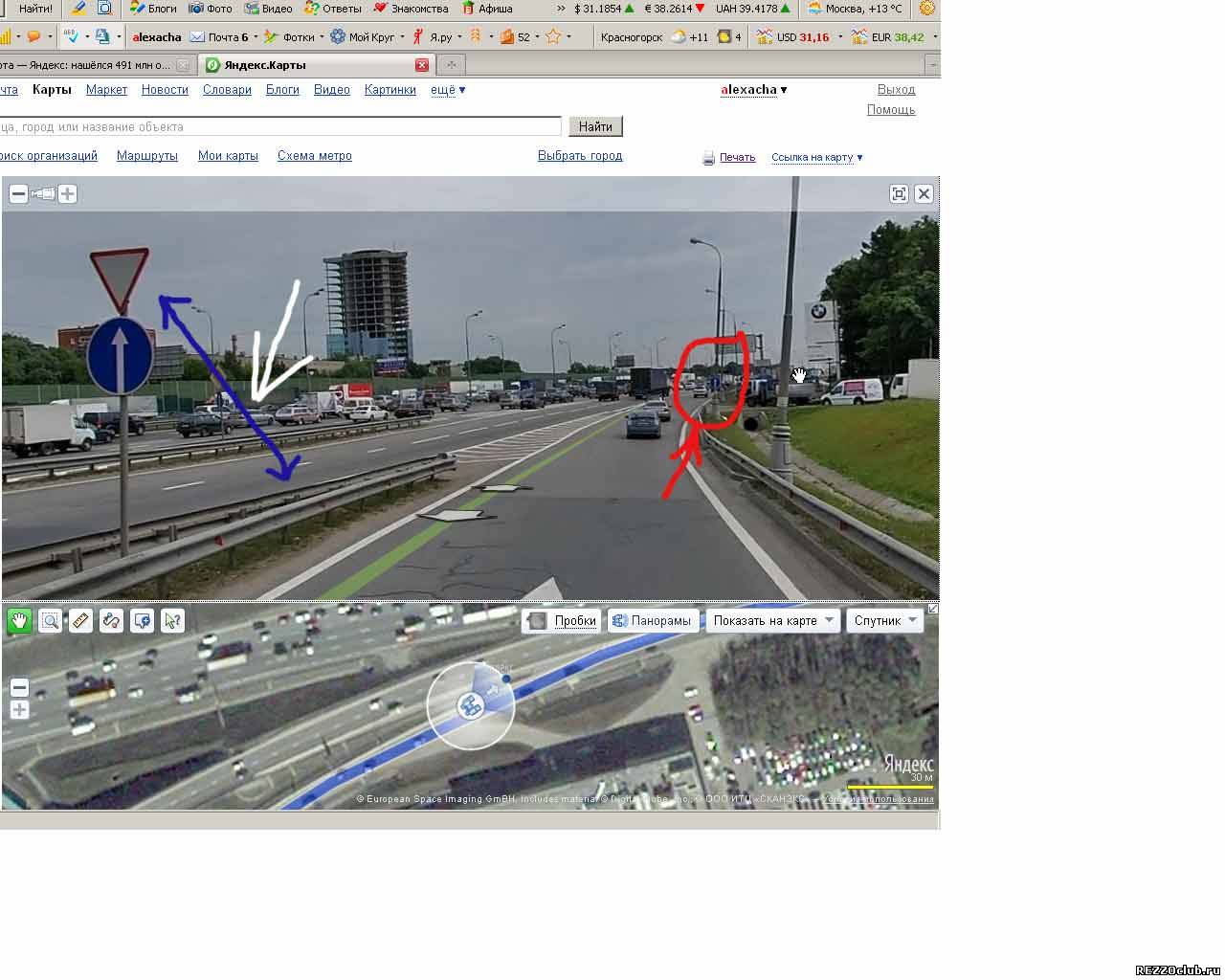Select the zoom-to-area magnifier tool

pyautogui.click(x=51, y=621)
